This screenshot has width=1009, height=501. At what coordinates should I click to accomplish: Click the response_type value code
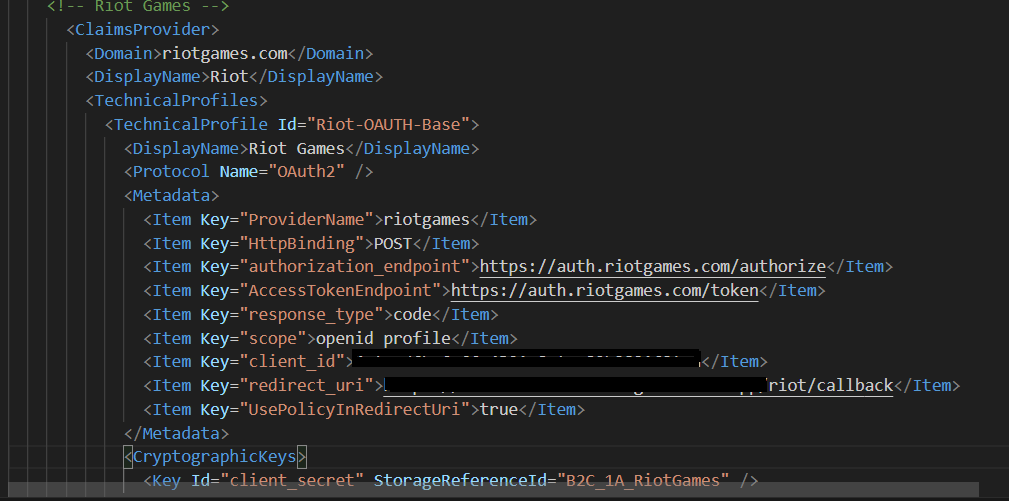click(x=412, y=314)
